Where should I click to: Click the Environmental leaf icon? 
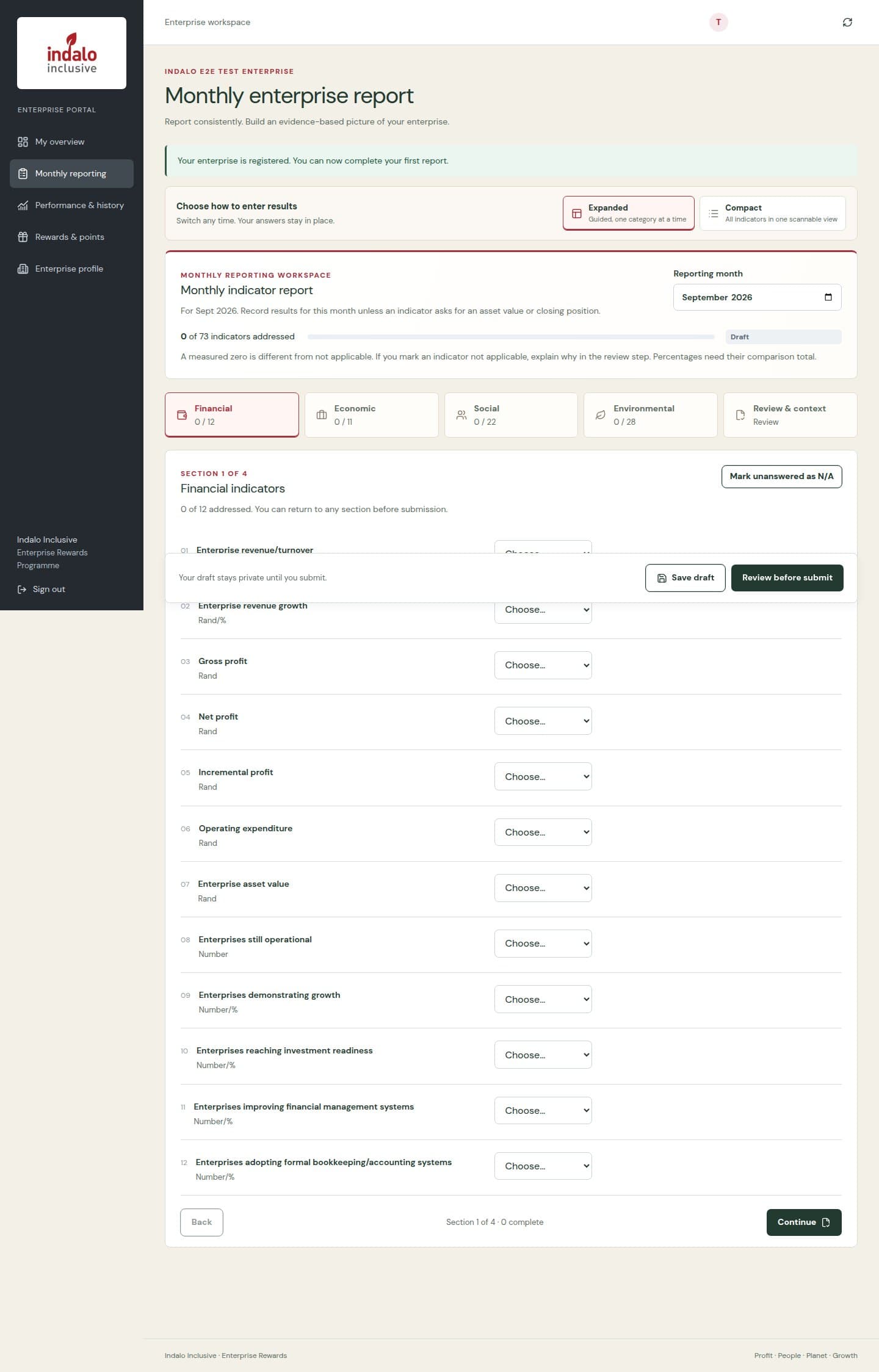(x=601, y=415)
